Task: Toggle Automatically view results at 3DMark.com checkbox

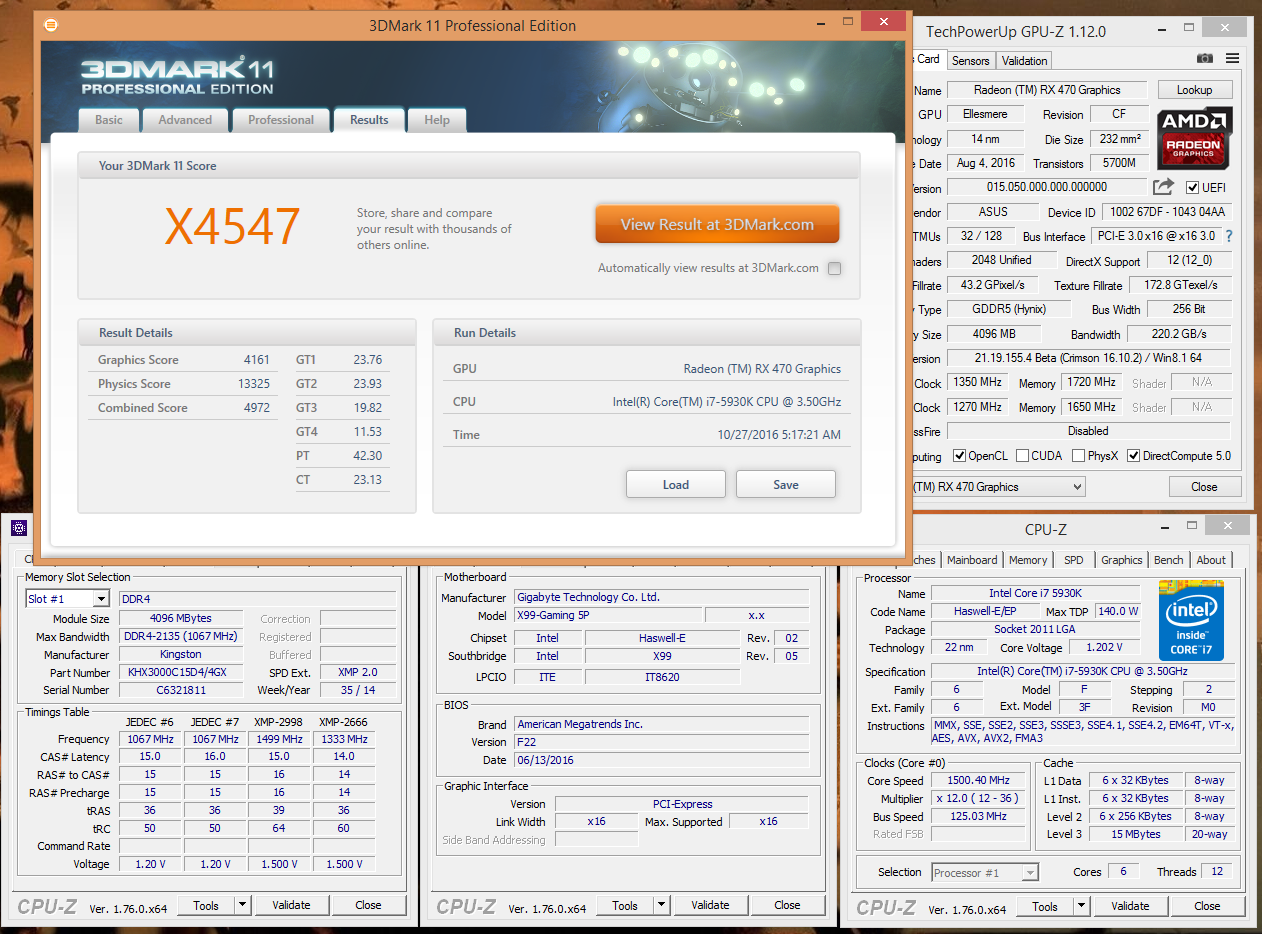Action: tap(835, 268)
